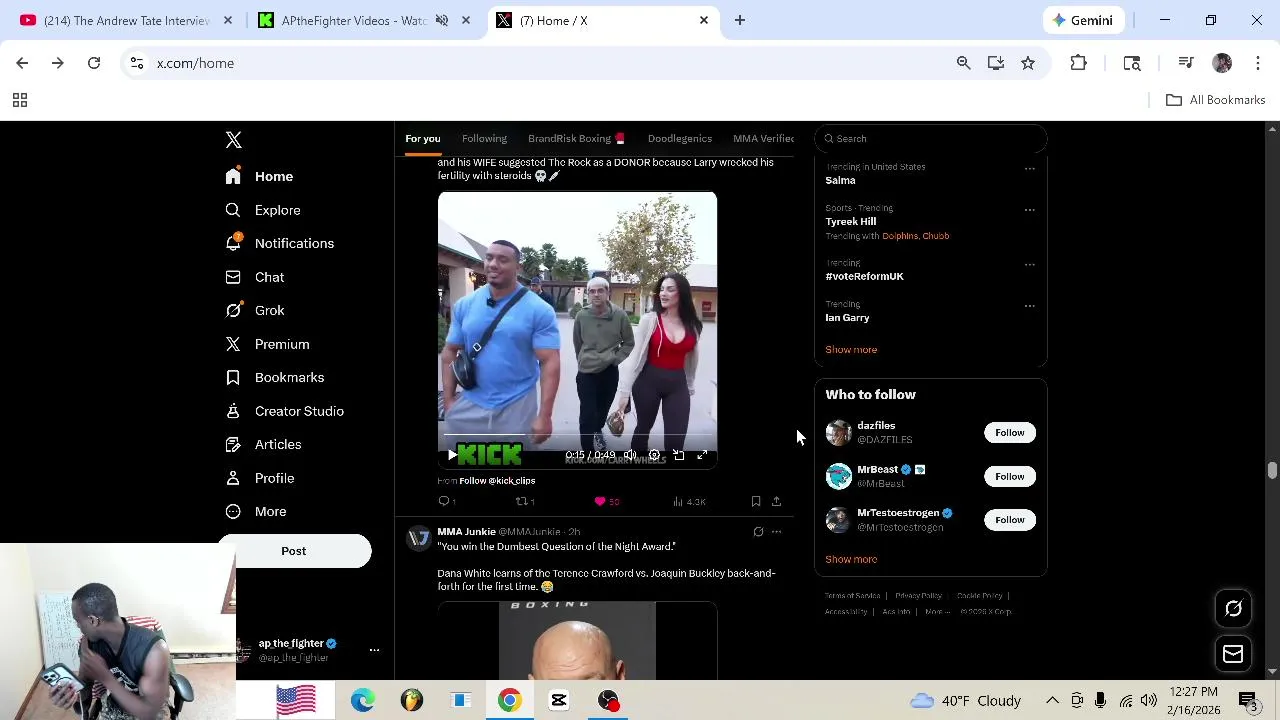Image resolution: width=1280 pixels, height=720 pixels.
Task: Follow dazfiles account
Action: click(1010, 433)
